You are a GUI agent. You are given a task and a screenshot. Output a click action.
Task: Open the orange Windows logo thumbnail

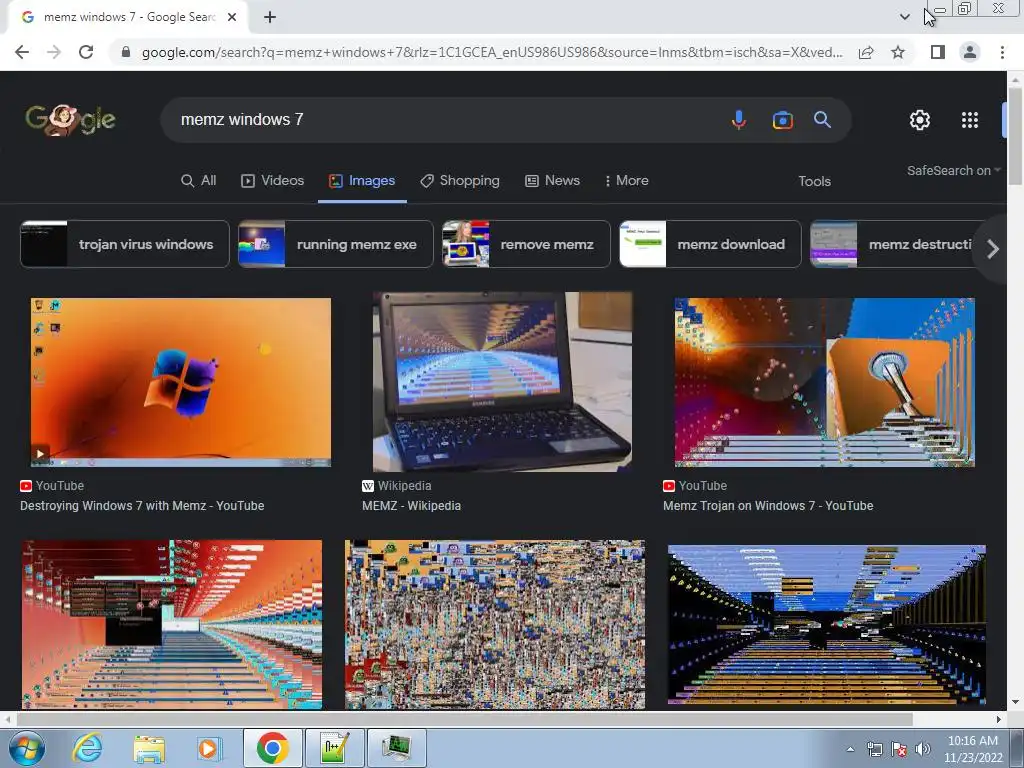tap(181, 382)
